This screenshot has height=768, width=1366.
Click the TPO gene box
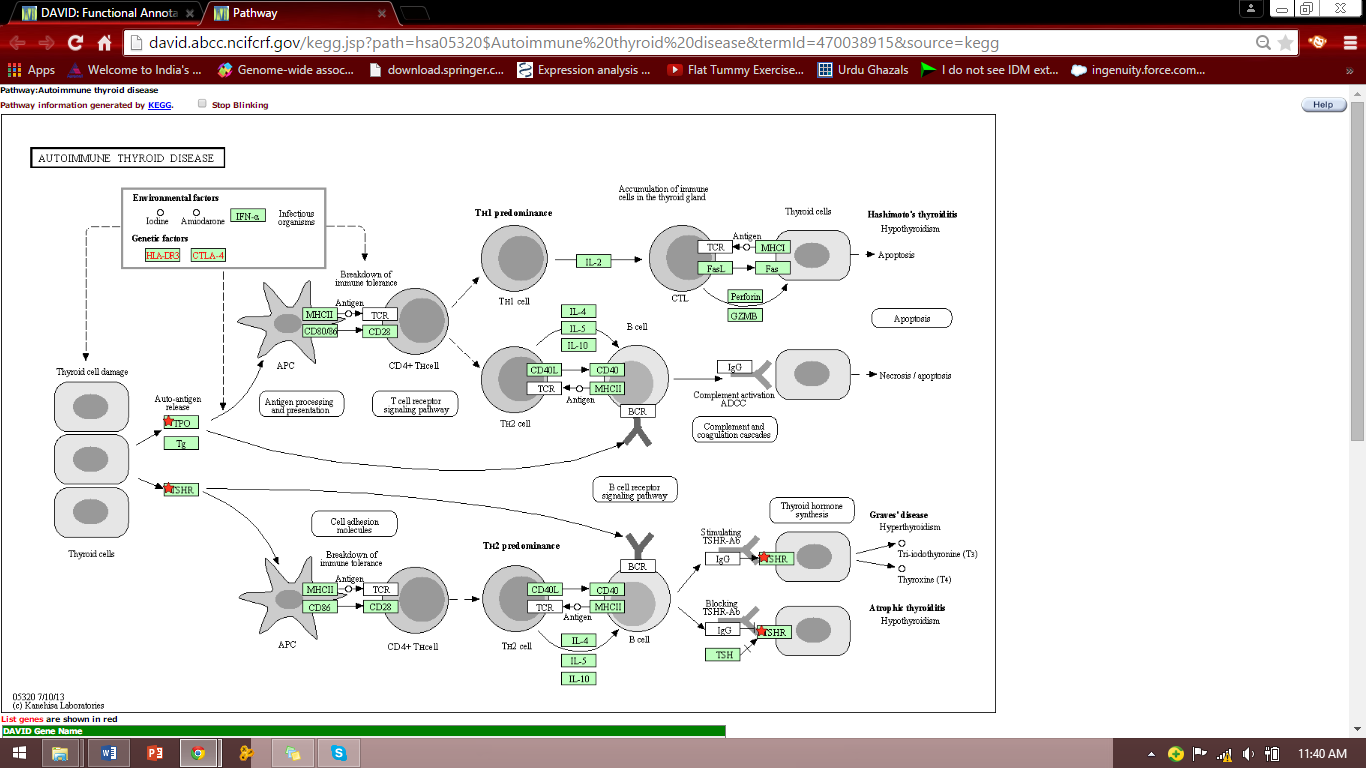182,423
